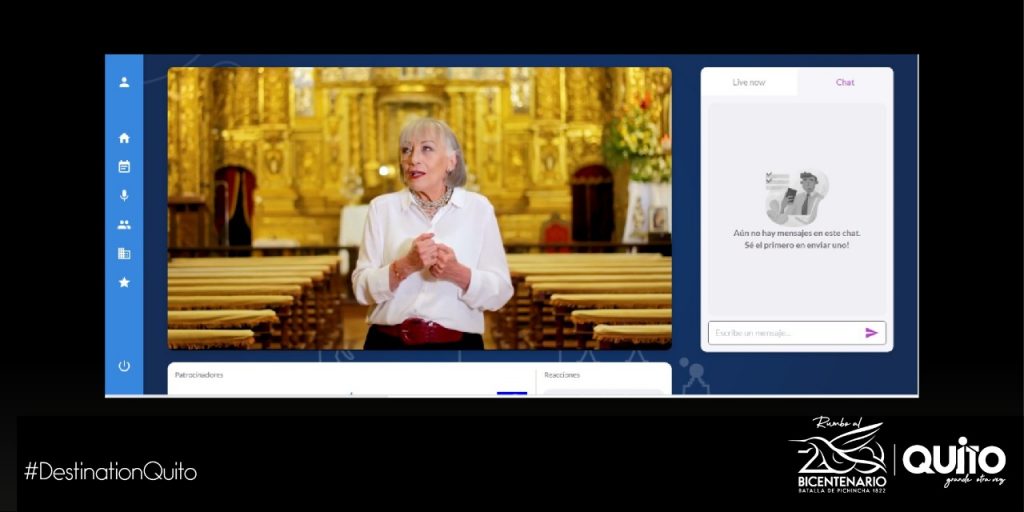Send message with purple arrow icon
This screenshot has height=512, width=1024.
pos(871,333)
